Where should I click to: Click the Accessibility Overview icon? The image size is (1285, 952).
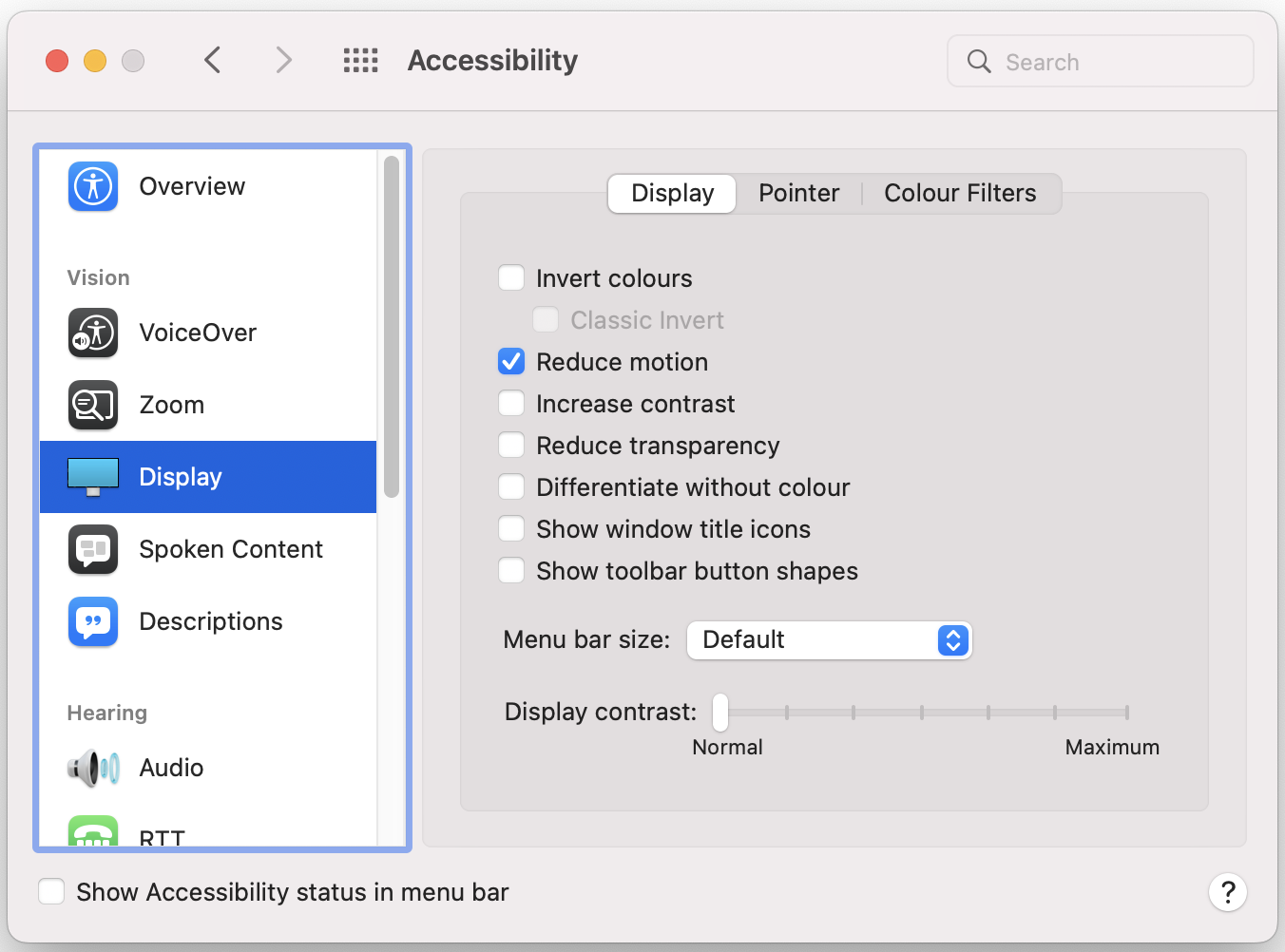(92, 186)
